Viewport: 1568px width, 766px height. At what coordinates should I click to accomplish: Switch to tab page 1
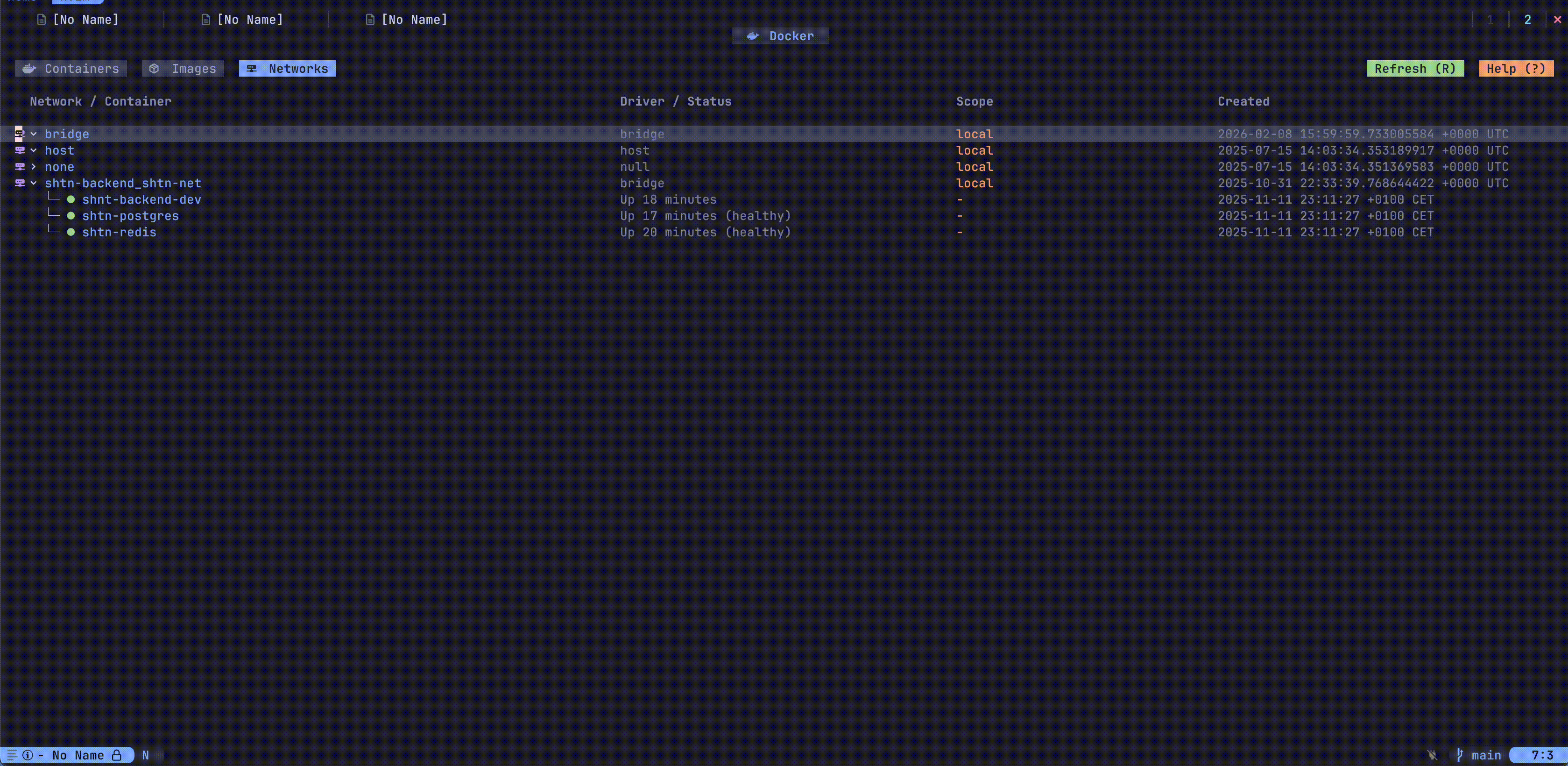[1490, 20]
